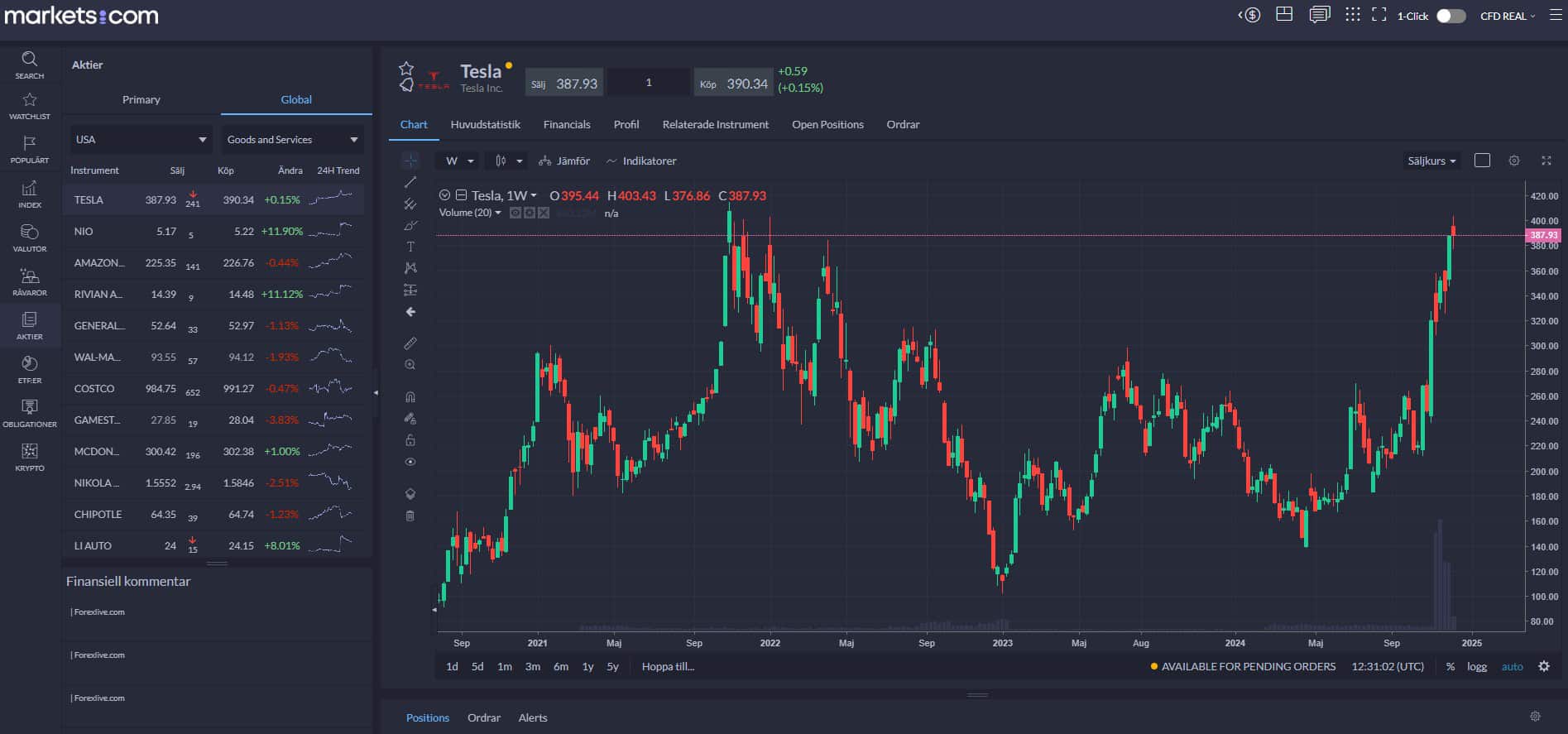Toggle magnet mode in drawing toolbar
This screenshot has height=734, width=1568.
coord(410,397)
